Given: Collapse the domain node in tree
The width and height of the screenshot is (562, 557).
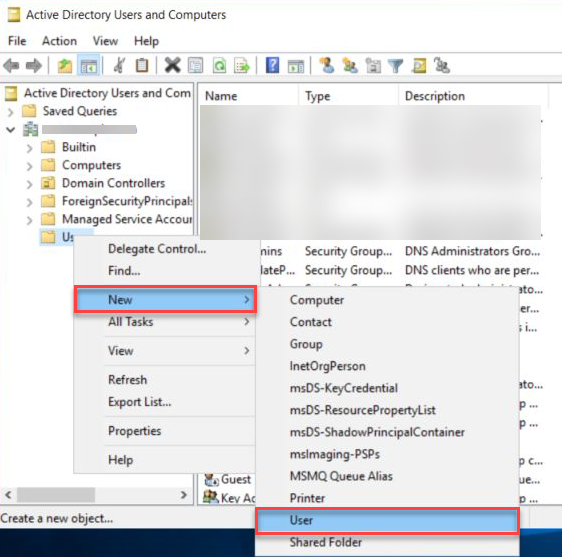Looking at the screenshot, I should 11,129.
